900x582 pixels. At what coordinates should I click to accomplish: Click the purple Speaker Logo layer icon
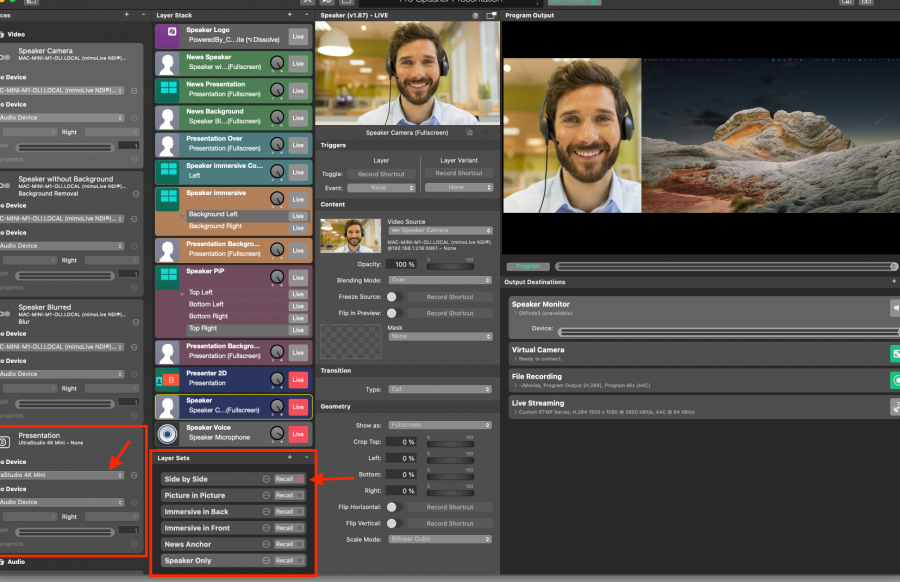coord(168,36)
